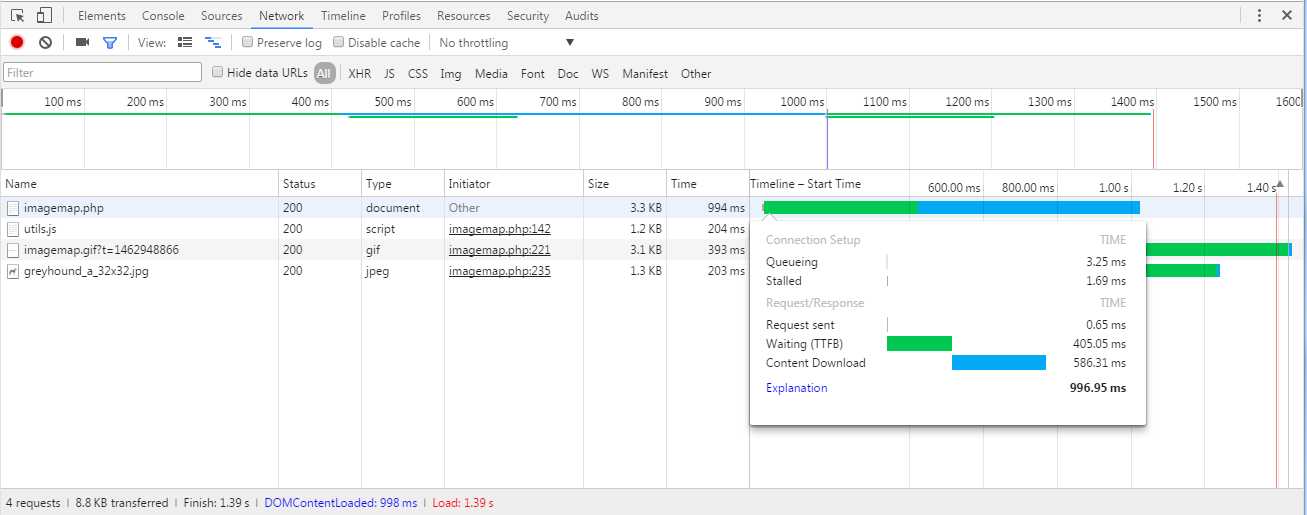Sort by the Size column header
The width and height of the screenshot is (1307, 515).
coord(625,184)
